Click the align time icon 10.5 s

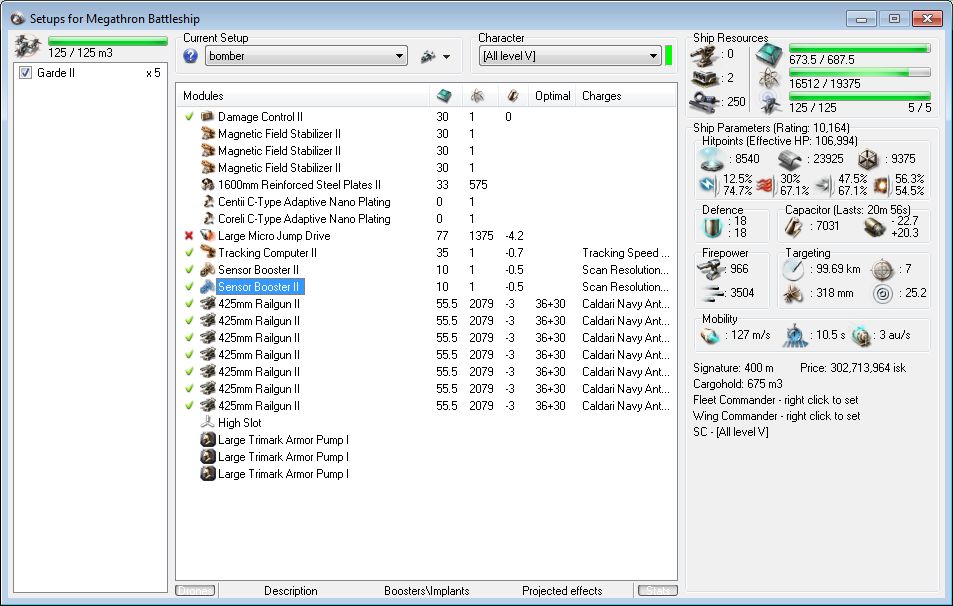pos(794,336)
